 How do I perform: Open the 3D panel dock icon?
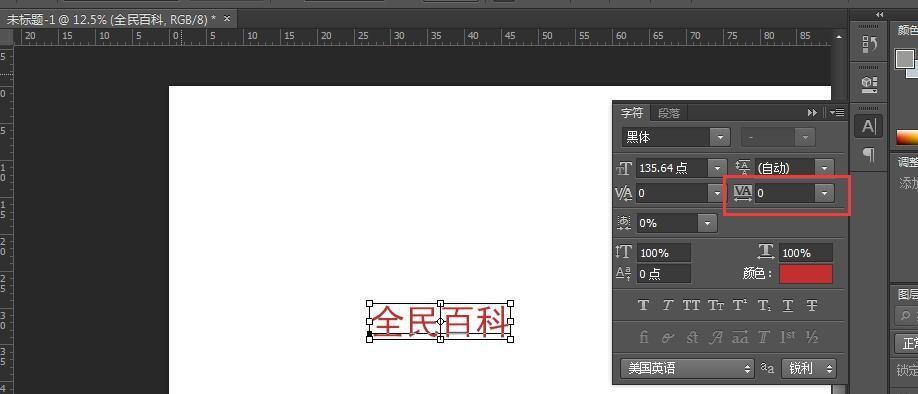(869, 85)
